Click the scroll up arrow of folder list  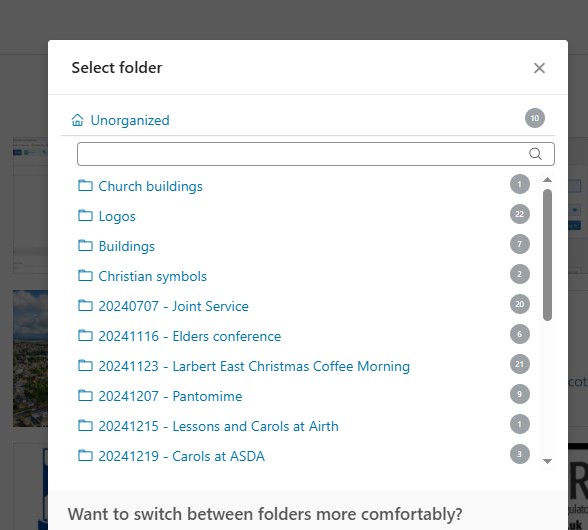(x=547, y=180)
